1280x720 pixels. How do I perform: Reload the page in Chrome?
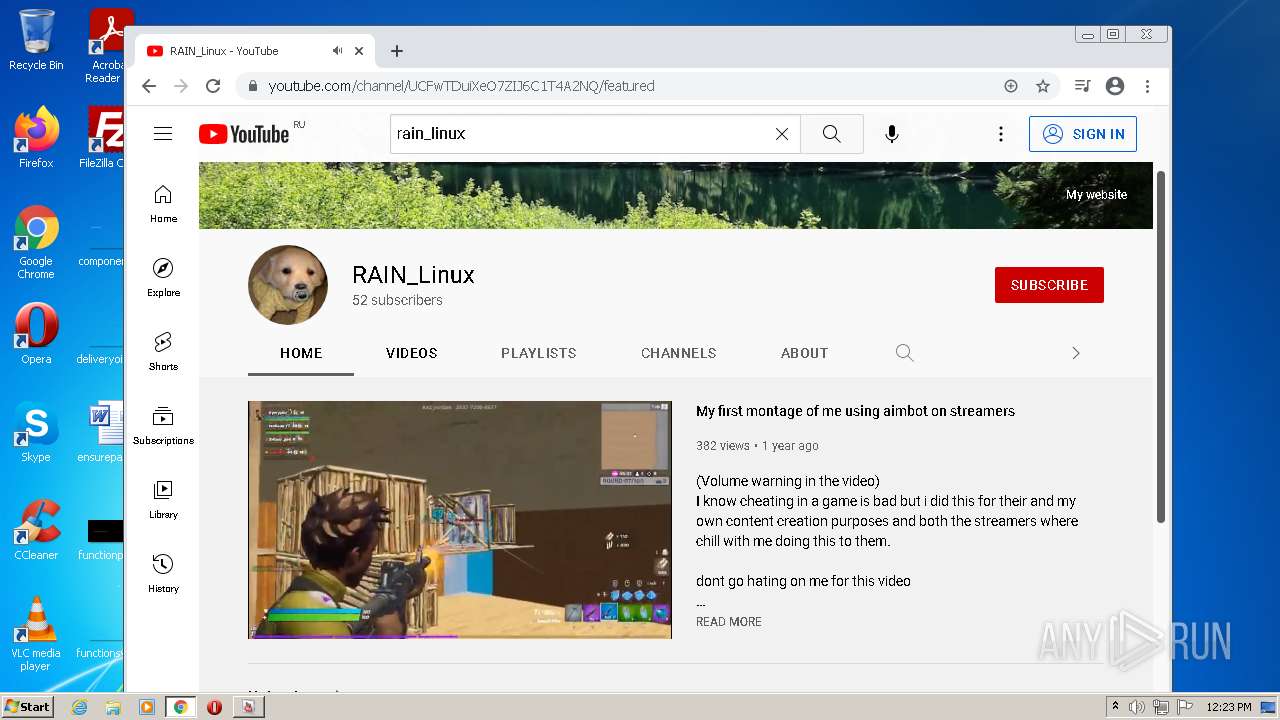coord(213,86)
